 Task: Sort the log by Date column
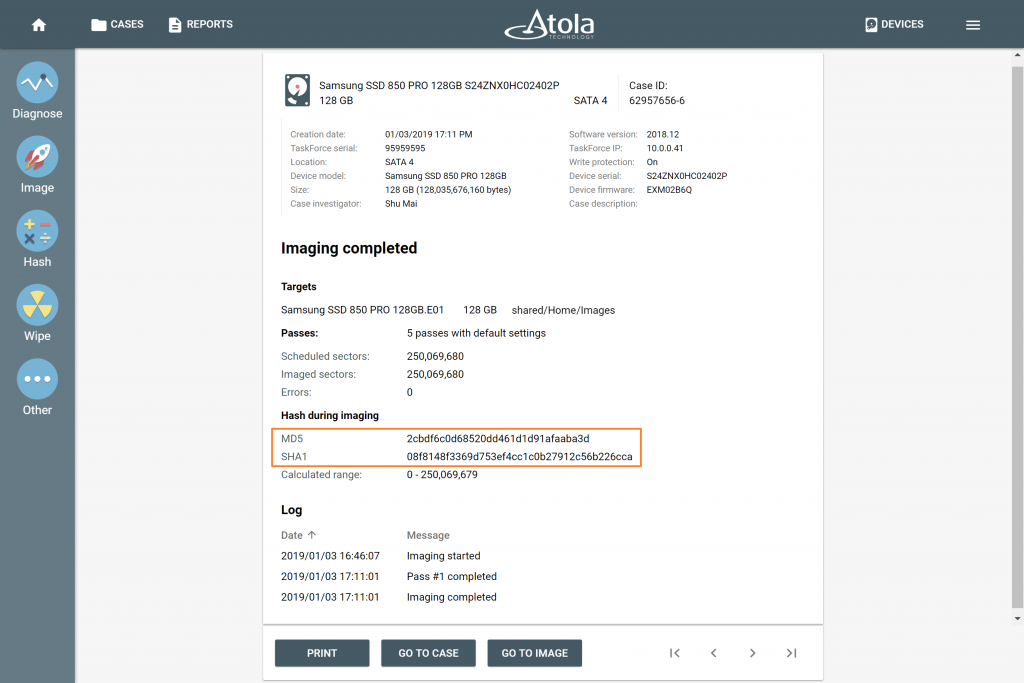298,535
